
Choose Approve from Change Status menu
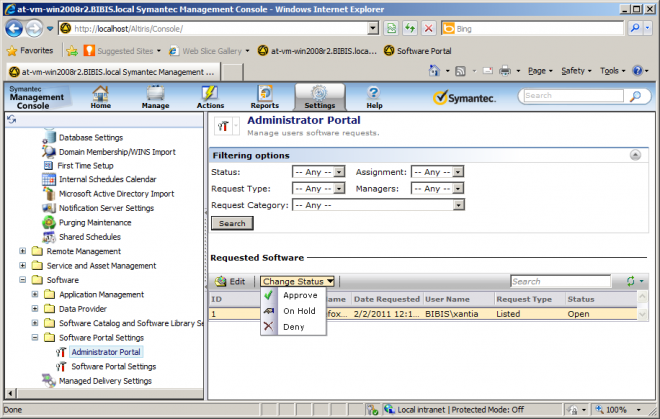[x=293, y=295]
